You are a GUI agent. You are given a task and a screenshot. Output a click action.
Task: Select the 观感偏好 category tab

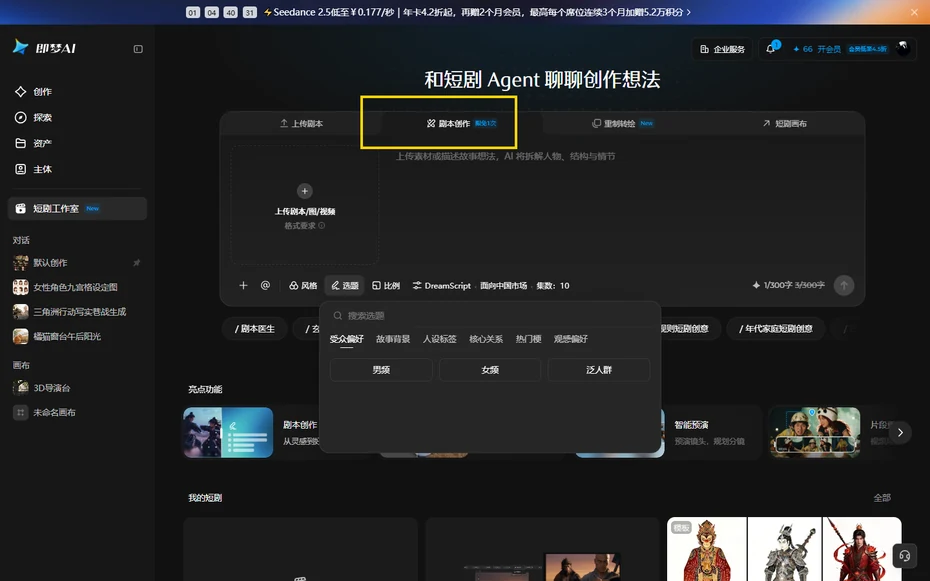coord(571,339)
